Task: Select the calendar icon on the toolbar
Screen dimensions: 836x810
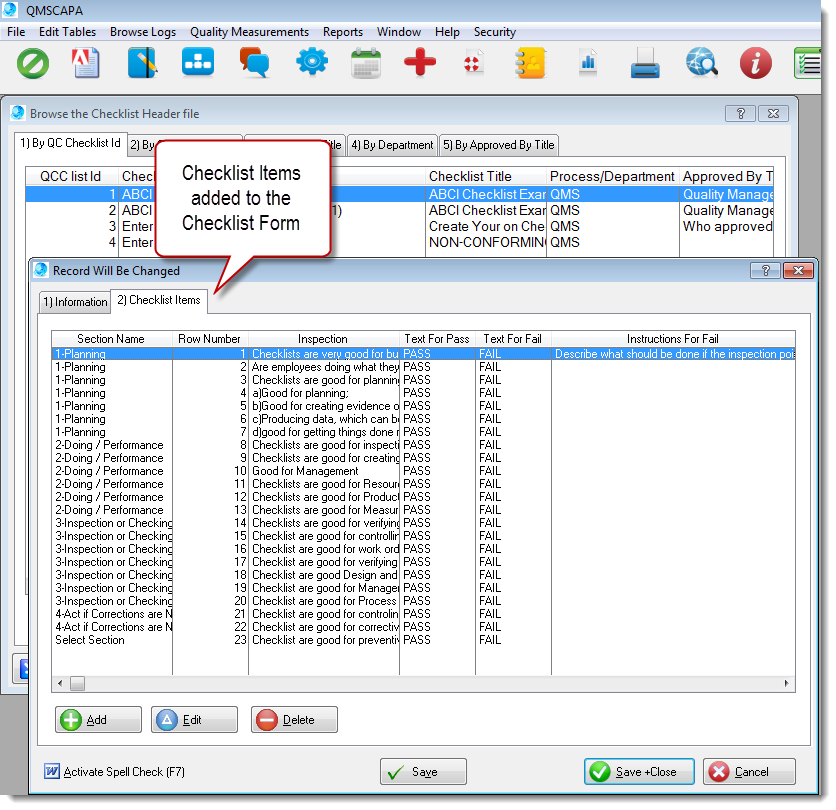Action: (367, 62)
